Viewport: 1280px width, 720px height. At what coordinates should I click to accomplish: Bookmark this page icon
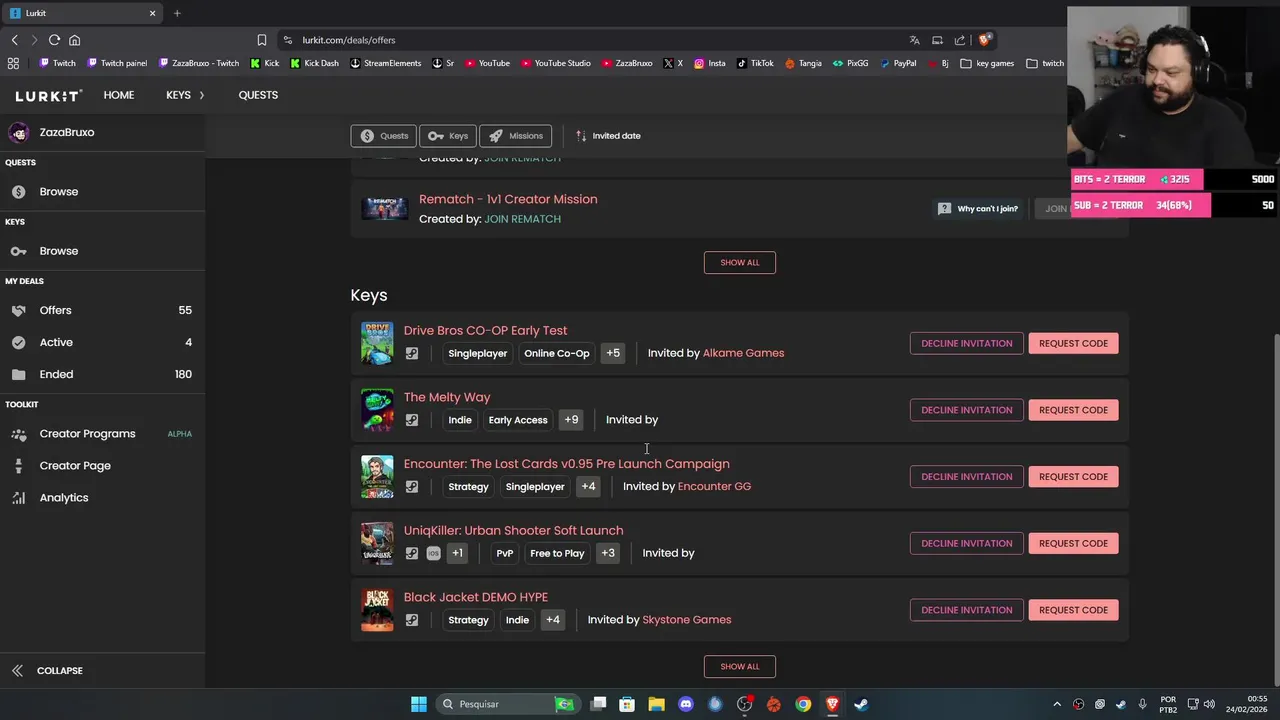coord(262,40)
